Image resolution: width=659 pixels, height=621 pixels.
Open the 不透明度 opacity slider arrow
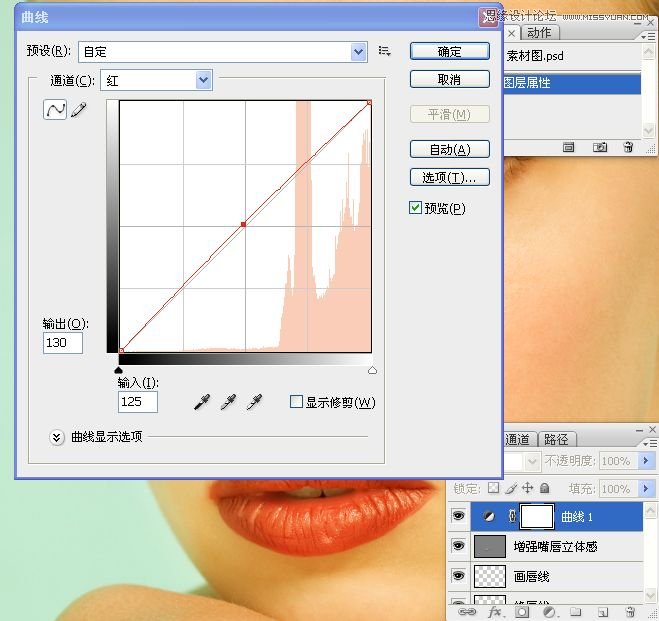coord(646,461)
